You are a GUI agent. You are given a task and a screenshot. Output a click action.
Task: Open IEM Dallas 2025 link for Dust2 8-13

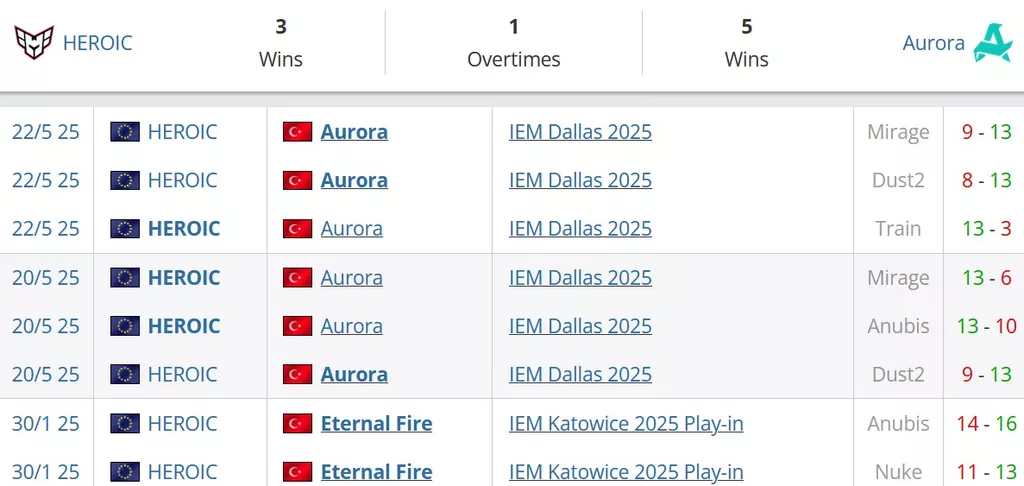pos(580,180)
